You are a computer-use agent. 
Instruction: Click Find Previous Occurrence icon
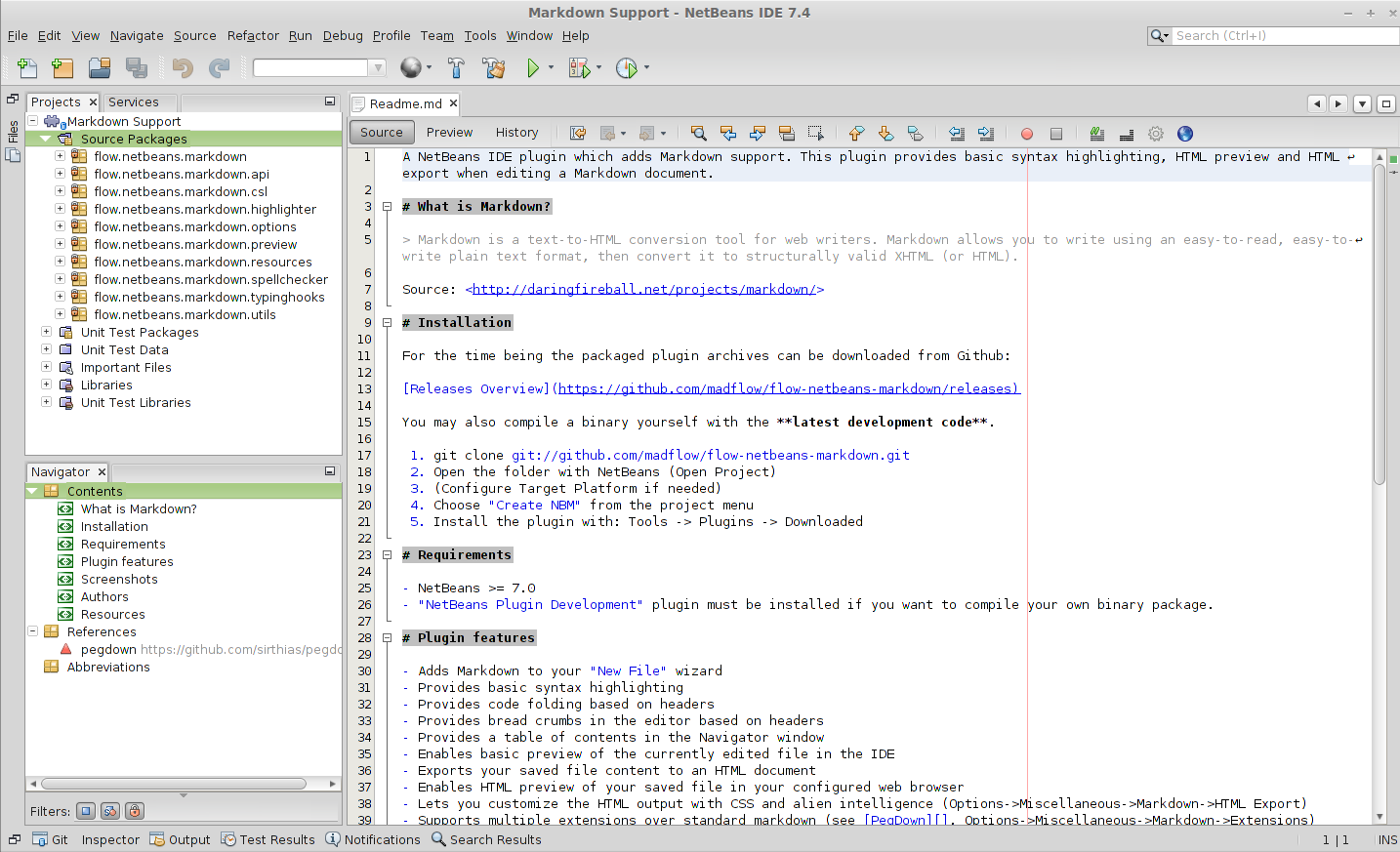pos(728,134)
